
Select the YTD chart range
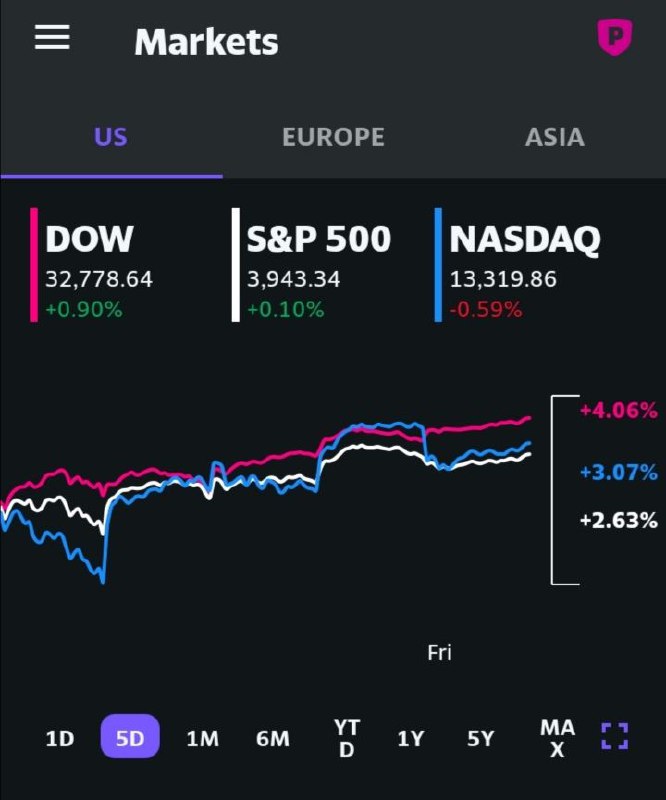[x=346, y=738]
